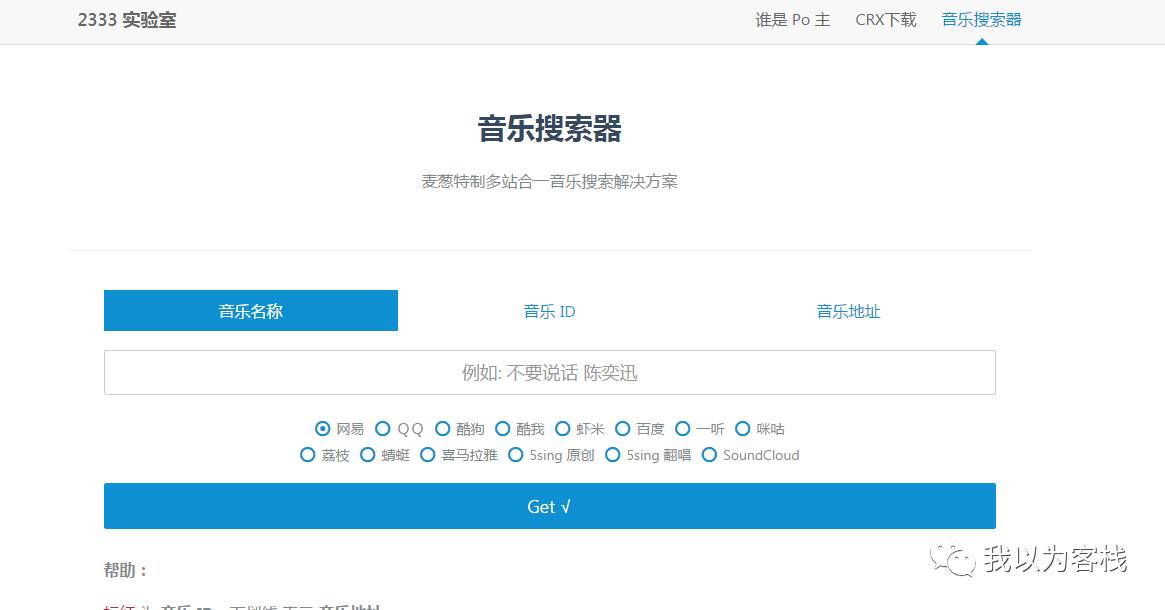Select the 酷我 radio button
Viewport: 1165px width, 610px height.
pyautogui.click(x=503, y=429)
